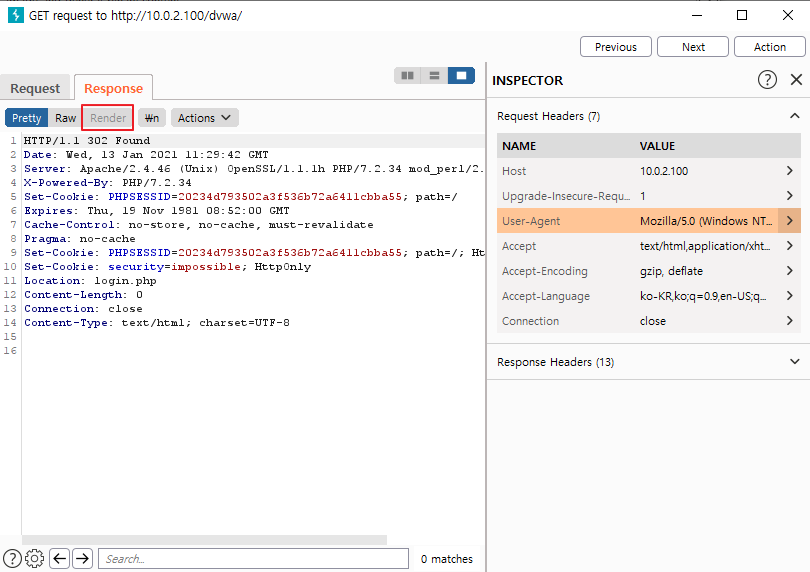Viewport: 810px width, 572px height.
Task: Click the security=impossible cookie line
Action: [x=167, y=267]
